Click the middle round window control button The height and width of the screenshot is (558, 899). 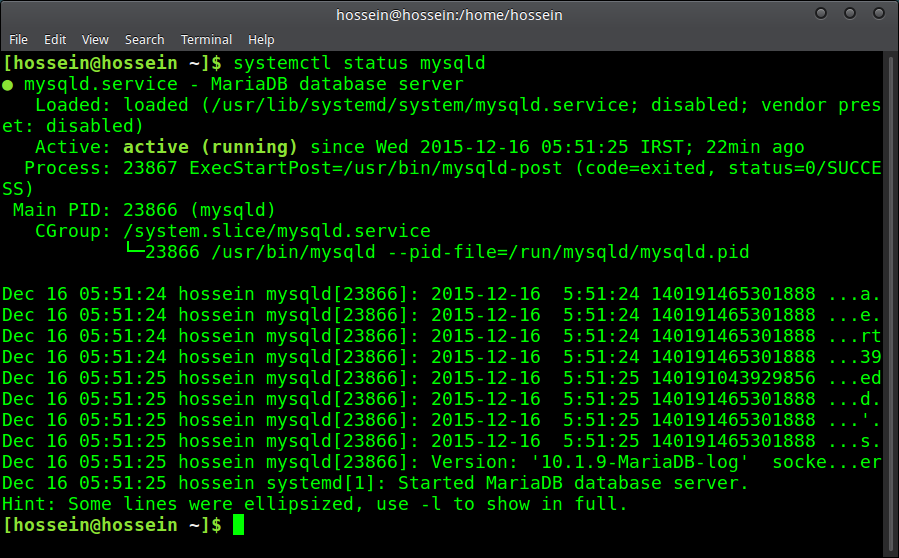coord(850,13)
